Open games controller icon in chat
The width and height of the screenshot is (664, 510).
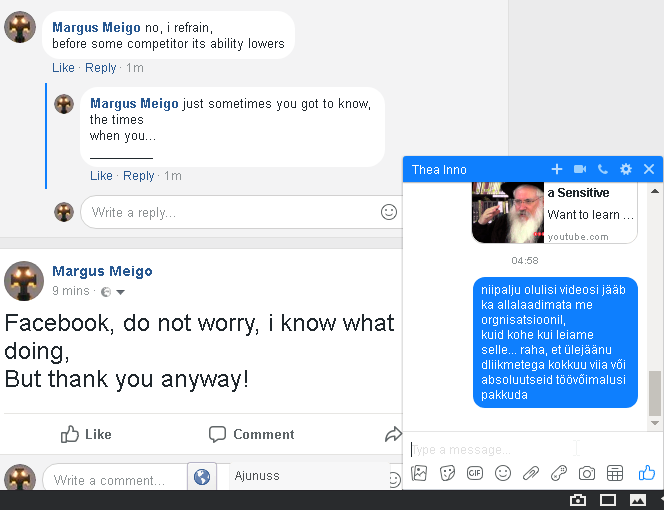point(559,473)
